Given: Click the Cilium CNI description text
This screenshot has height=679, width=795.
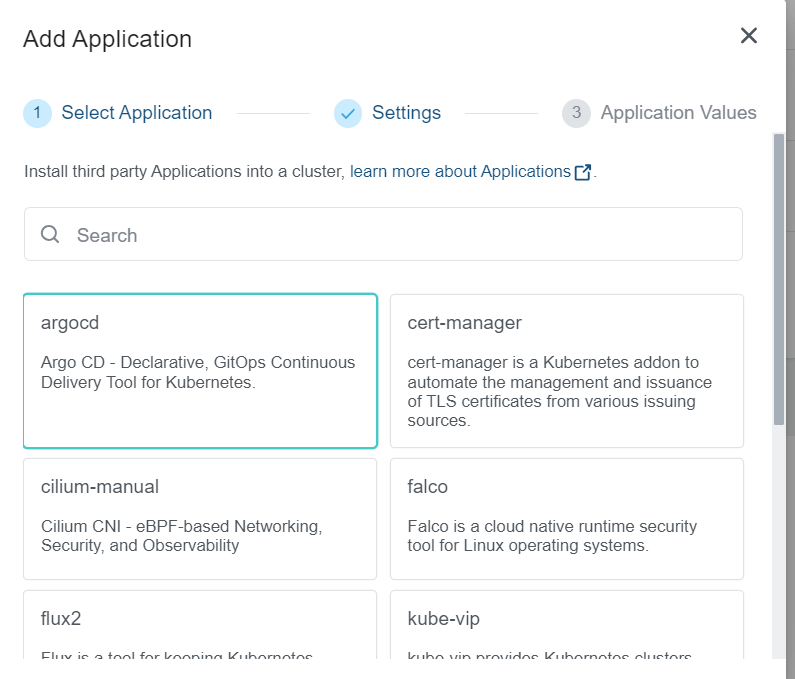Looking at the screenshot, I should pos(182,536).
